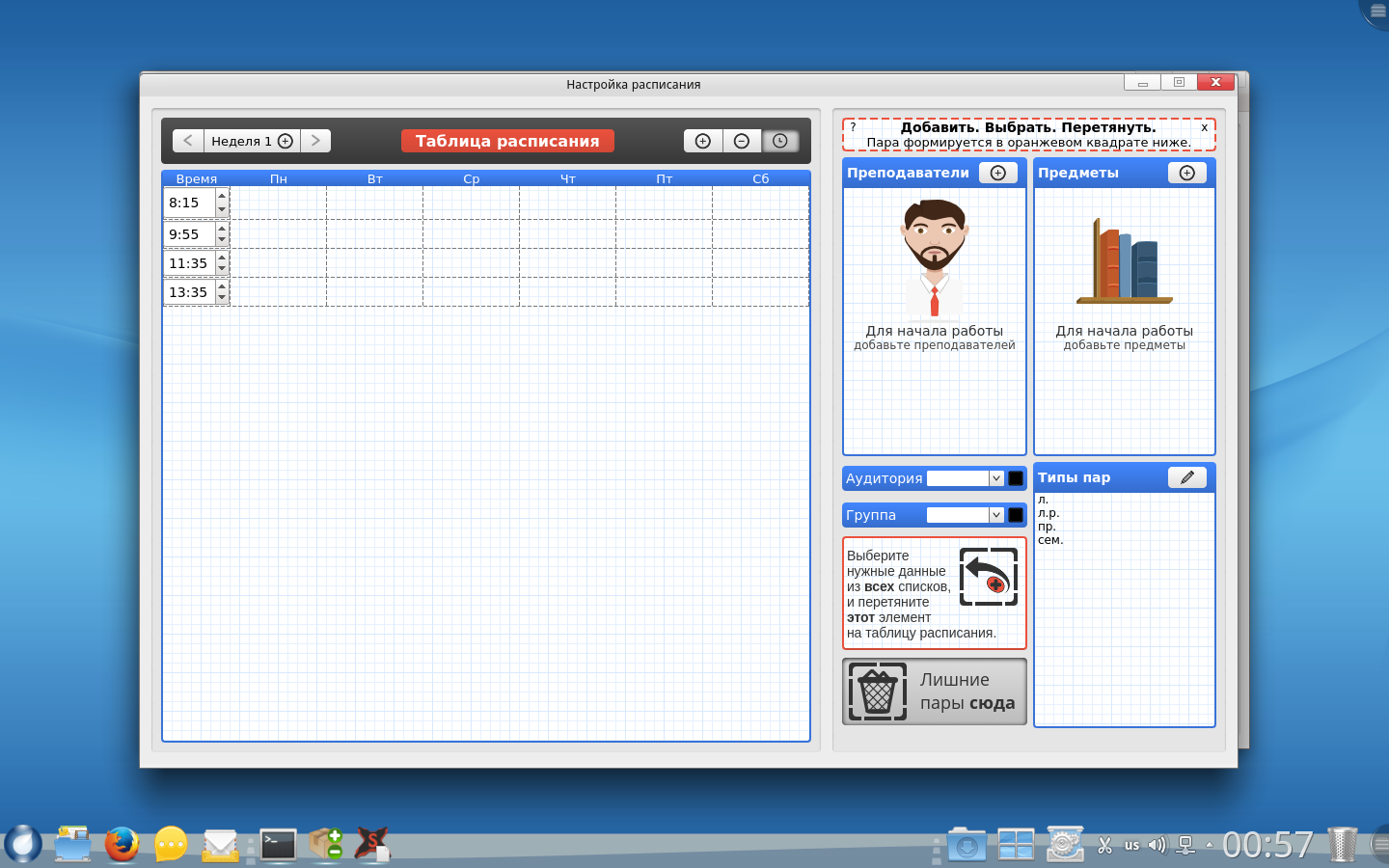The height and width of the screenshot is (868, 1389).
Task: Open the package manager box icon
Action: (x=326, y=844)
